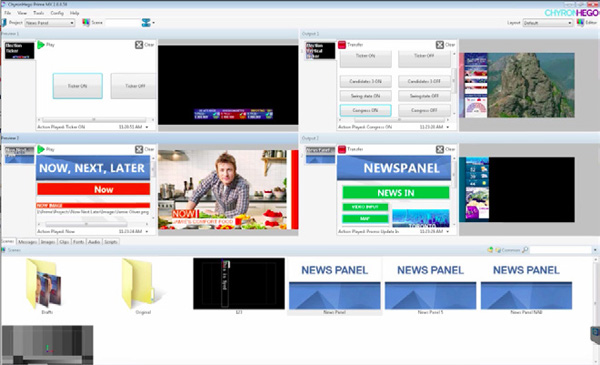The width and height of the screenshot is (600, 365).
Task: Open the Tools menu
Action: tap(38, 13)
